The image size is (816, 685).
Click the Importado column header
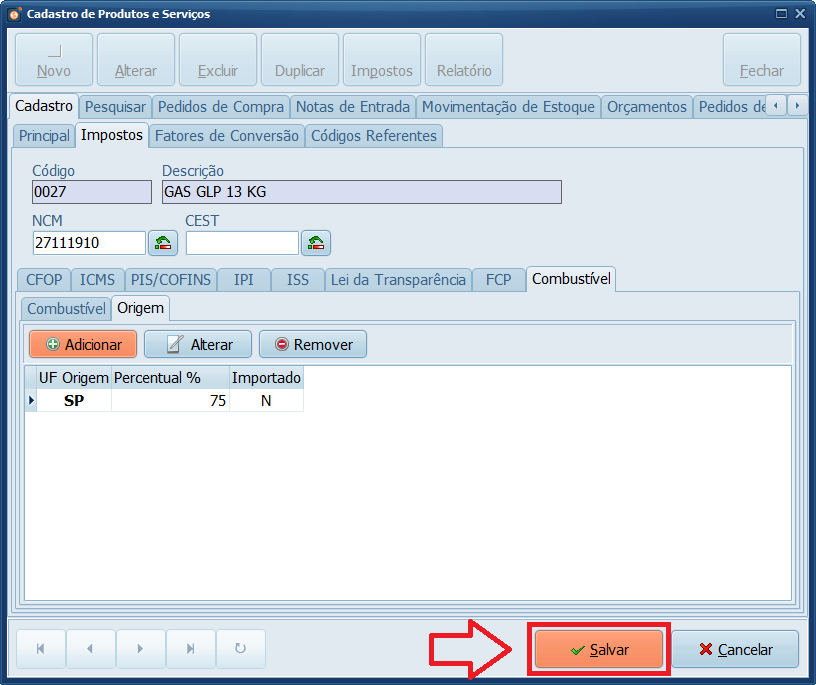click(x=266, y=377)
